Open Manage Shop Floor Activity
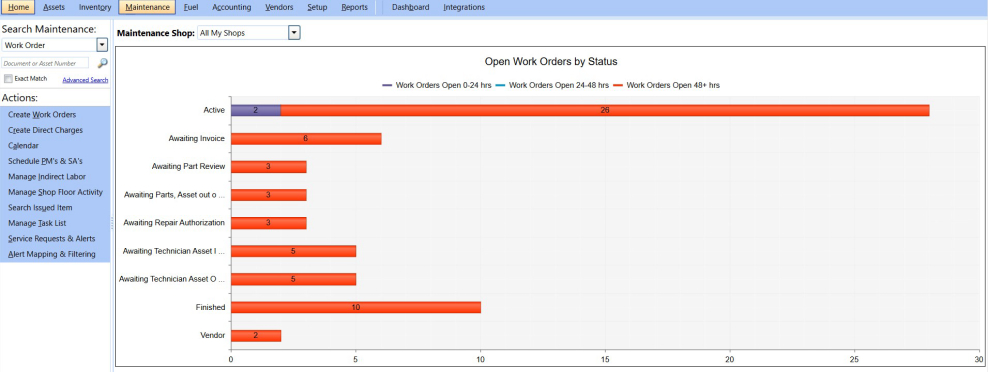Screen dimensions: 988x372 (55, 192)
